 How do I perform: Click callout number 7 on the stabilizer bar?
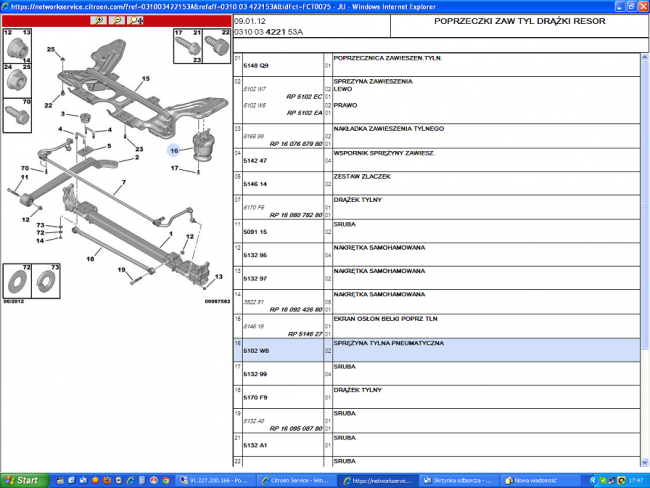[124, 182]
